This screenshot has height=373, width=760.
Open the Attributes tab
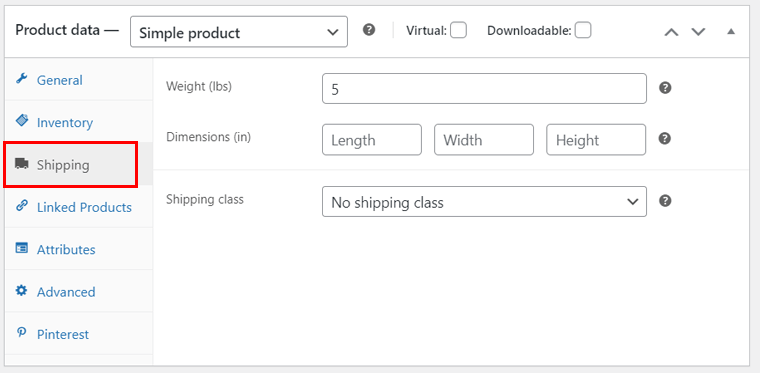[x=79, y=249]
